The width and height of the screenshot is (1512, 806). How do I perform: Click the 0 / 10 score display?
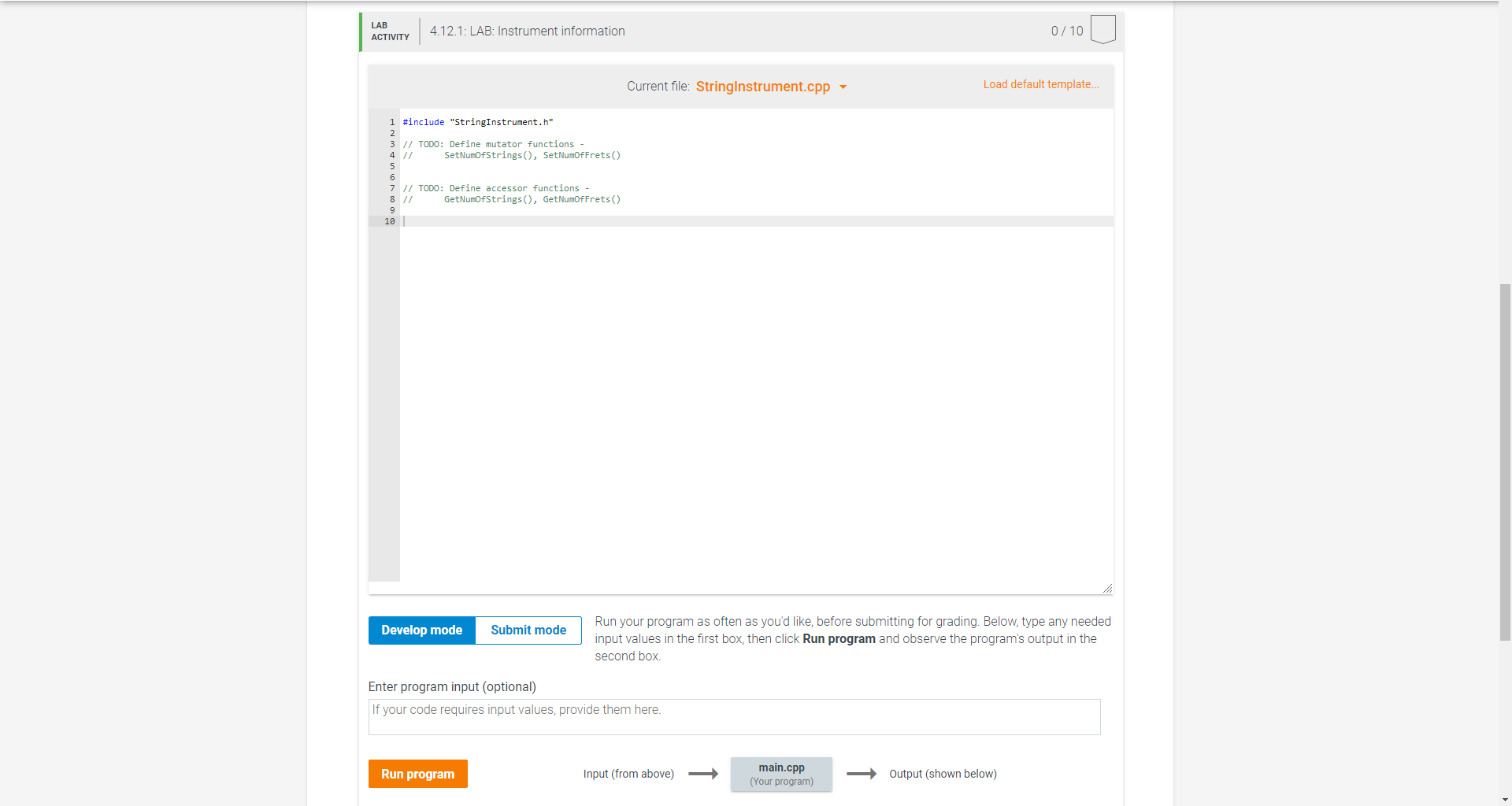(x=1067, y=31)
